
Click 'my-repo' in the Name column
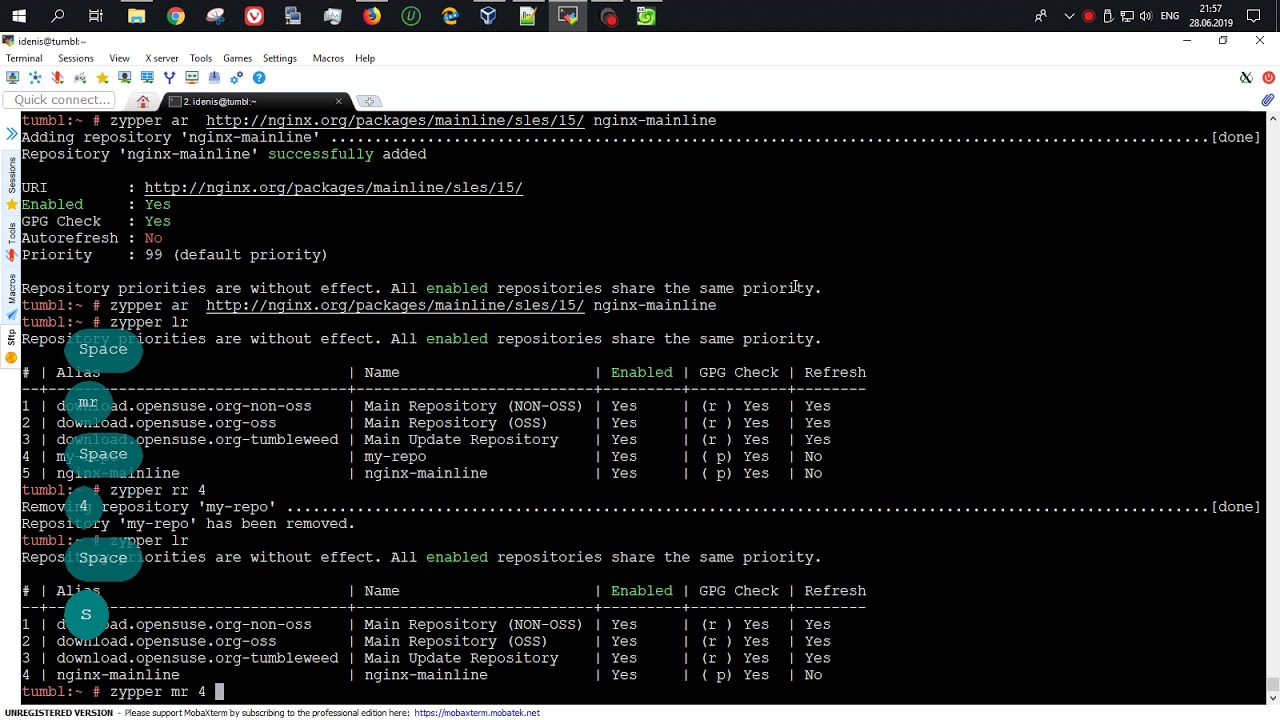point(395,457)
